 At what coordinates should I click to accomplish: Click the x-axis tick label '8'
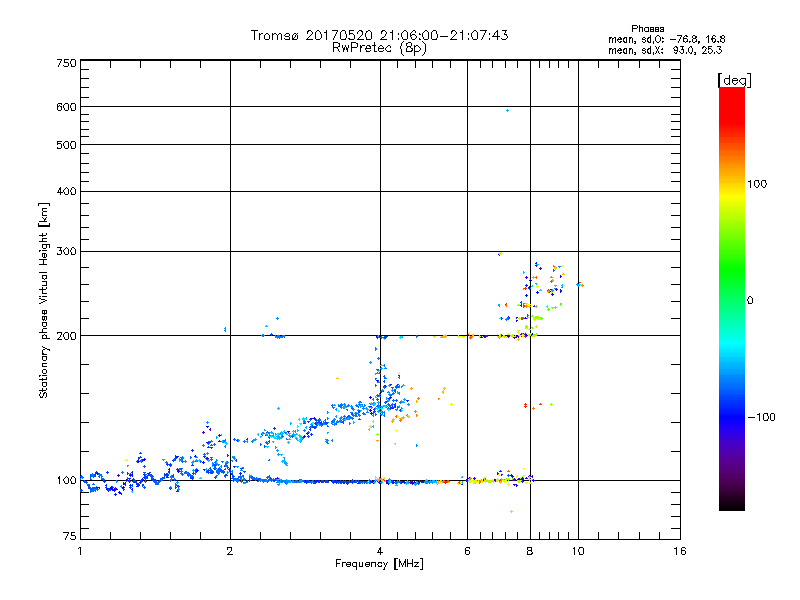coord(530,551)
